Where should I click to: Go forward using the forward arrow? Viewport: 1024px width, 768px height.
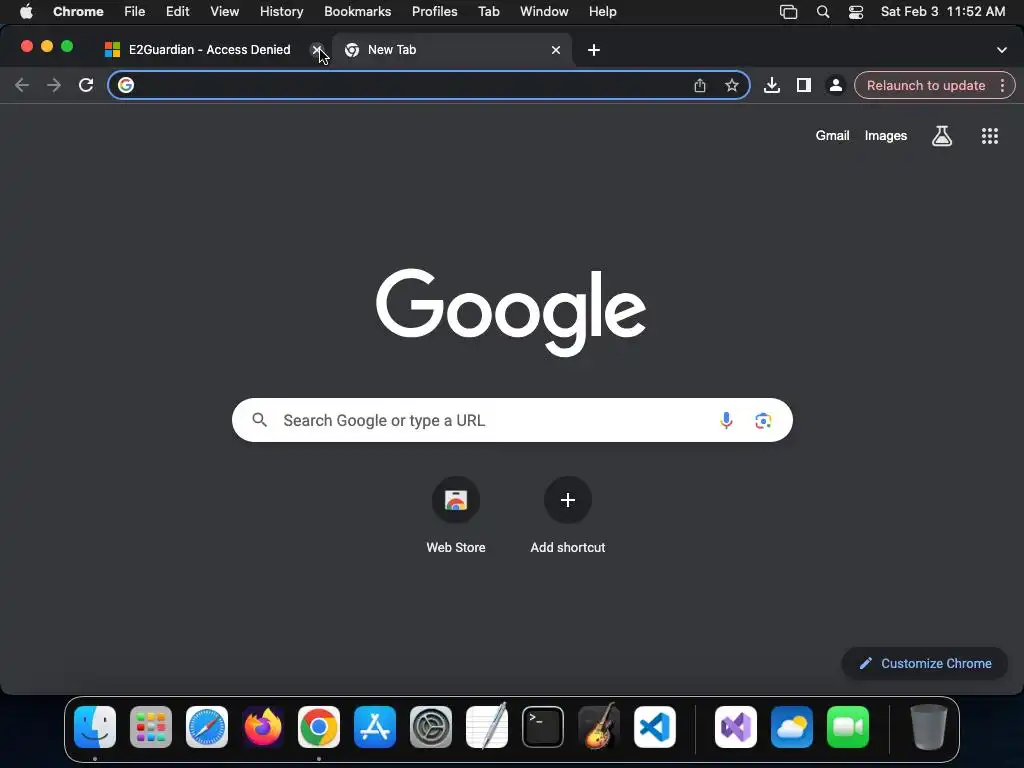[x=54, y=85]
